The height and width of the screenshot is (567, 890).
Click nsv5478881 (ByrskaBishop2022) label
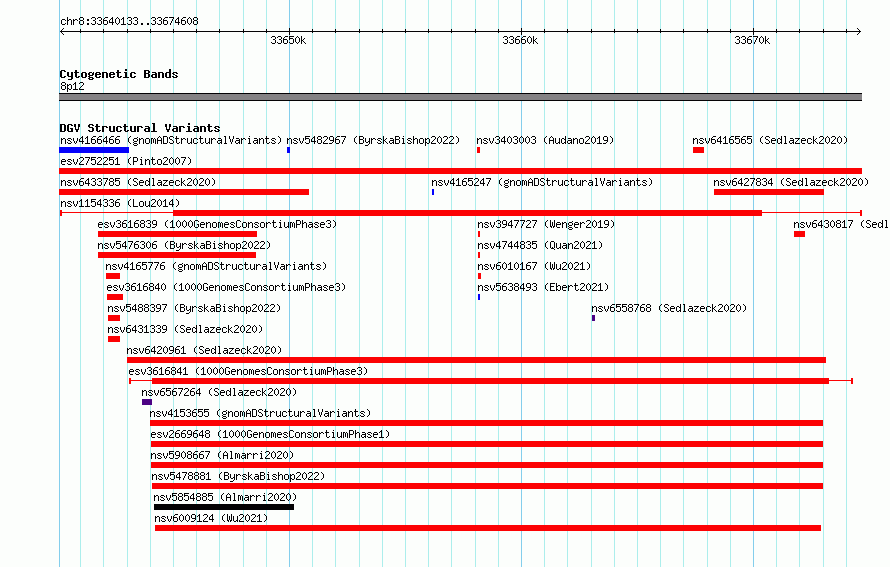238,476
